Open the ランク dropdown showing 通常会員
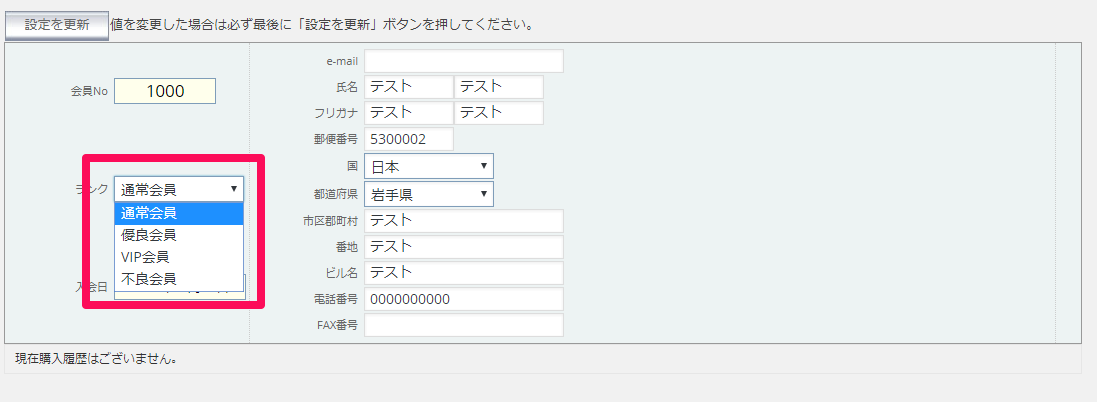This screenshot has height=402, width=1097. [x=179, y=189]
